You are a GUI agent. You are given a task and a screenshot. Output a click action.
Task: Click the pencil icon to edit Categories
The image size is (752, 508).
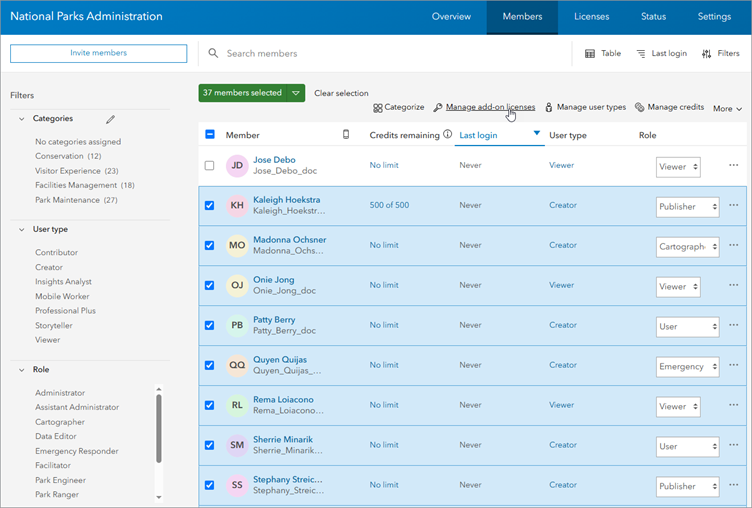point(111,119)
